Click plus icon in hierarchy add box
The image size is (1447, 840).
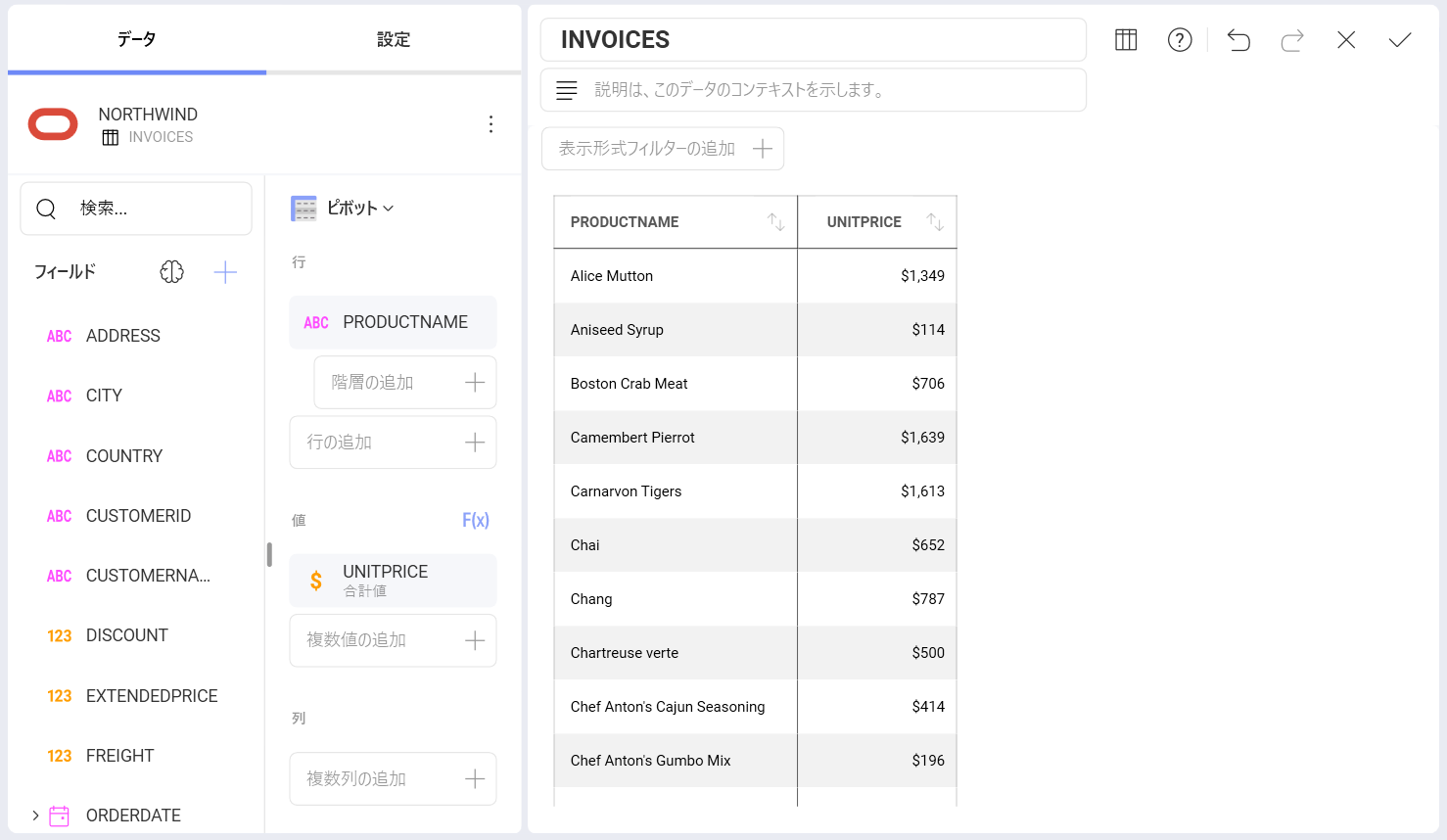click(475, 382)
